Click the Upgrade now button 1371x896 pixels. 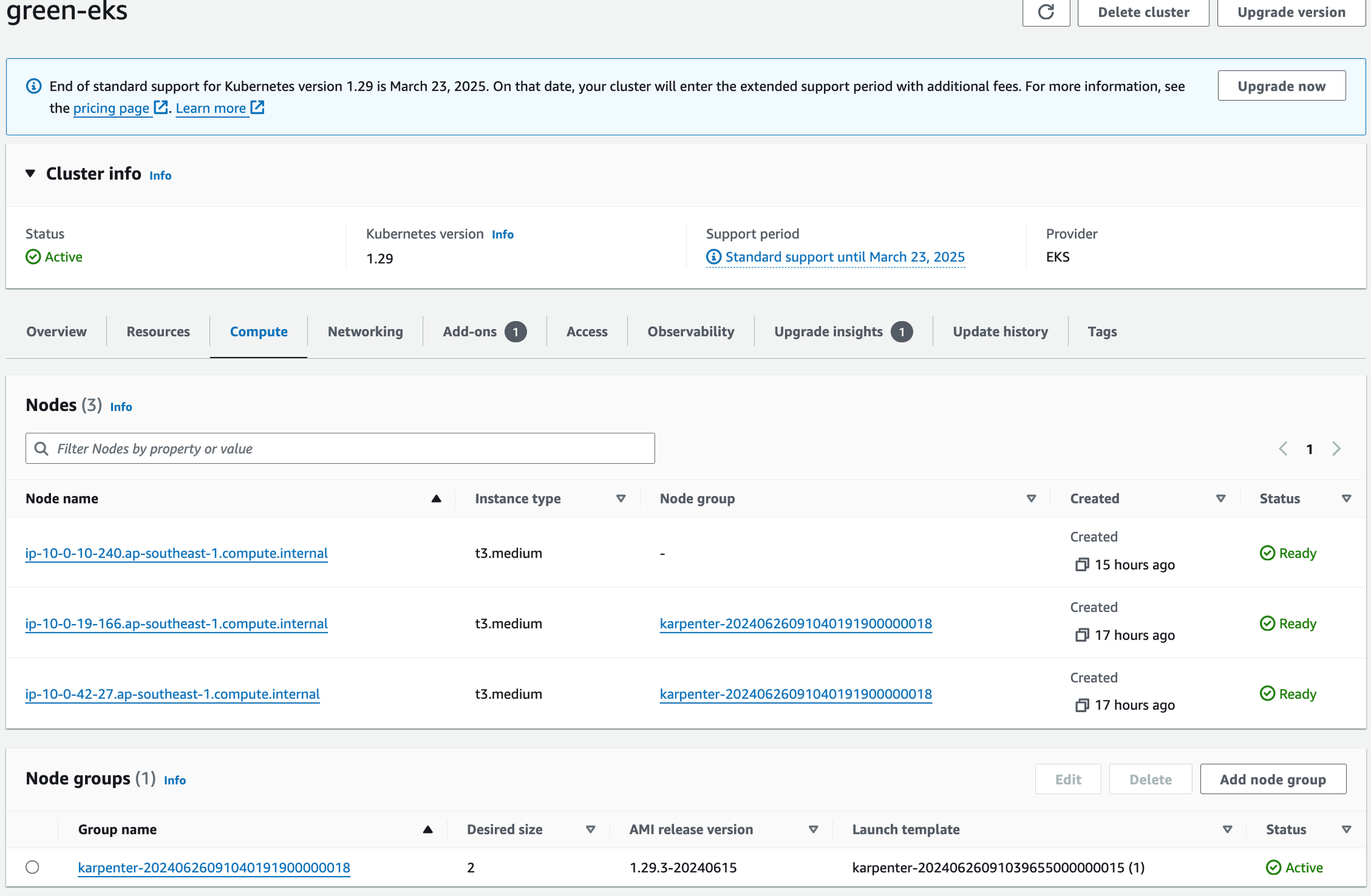[1281, 86]
